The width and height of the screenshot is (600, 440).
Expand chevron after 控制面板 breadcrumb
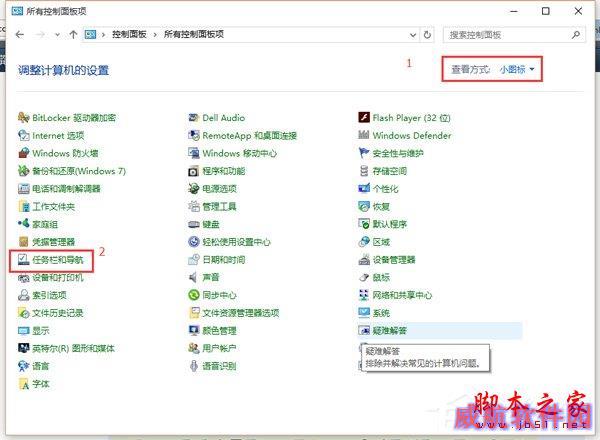pos(155,35)
